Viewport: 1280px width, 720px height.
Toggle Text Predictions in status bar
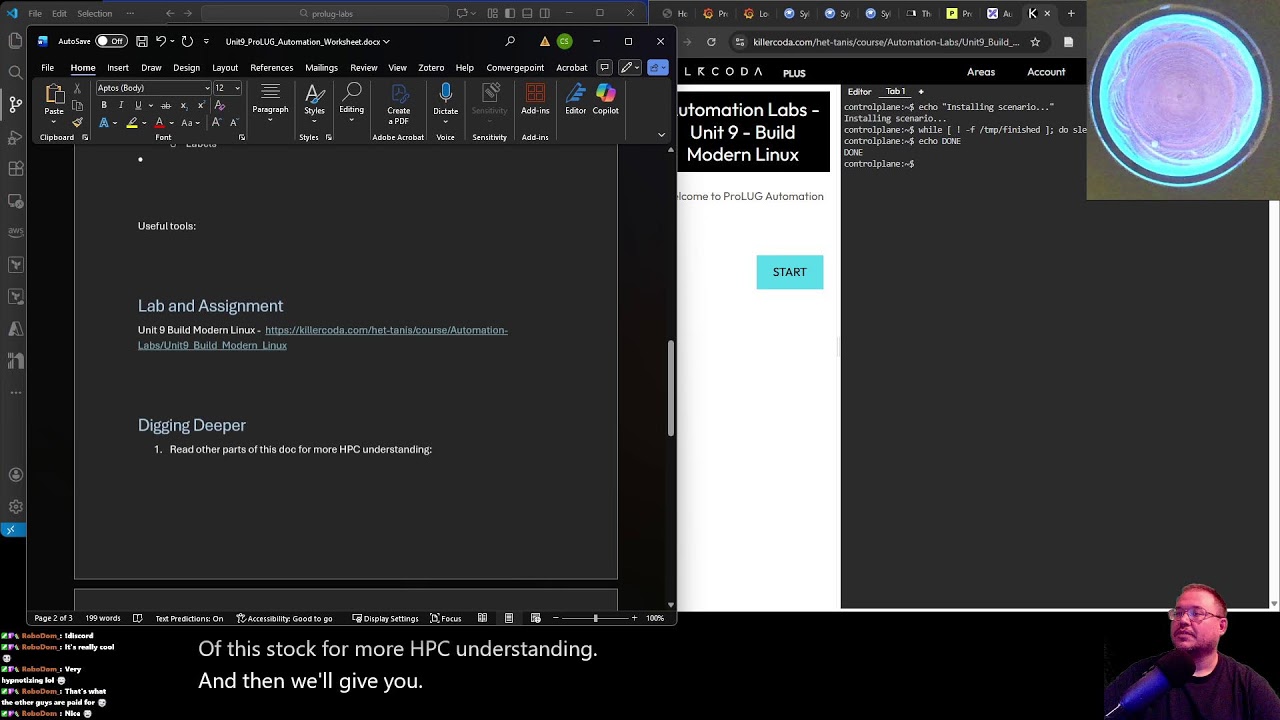(x=189, y=618)
